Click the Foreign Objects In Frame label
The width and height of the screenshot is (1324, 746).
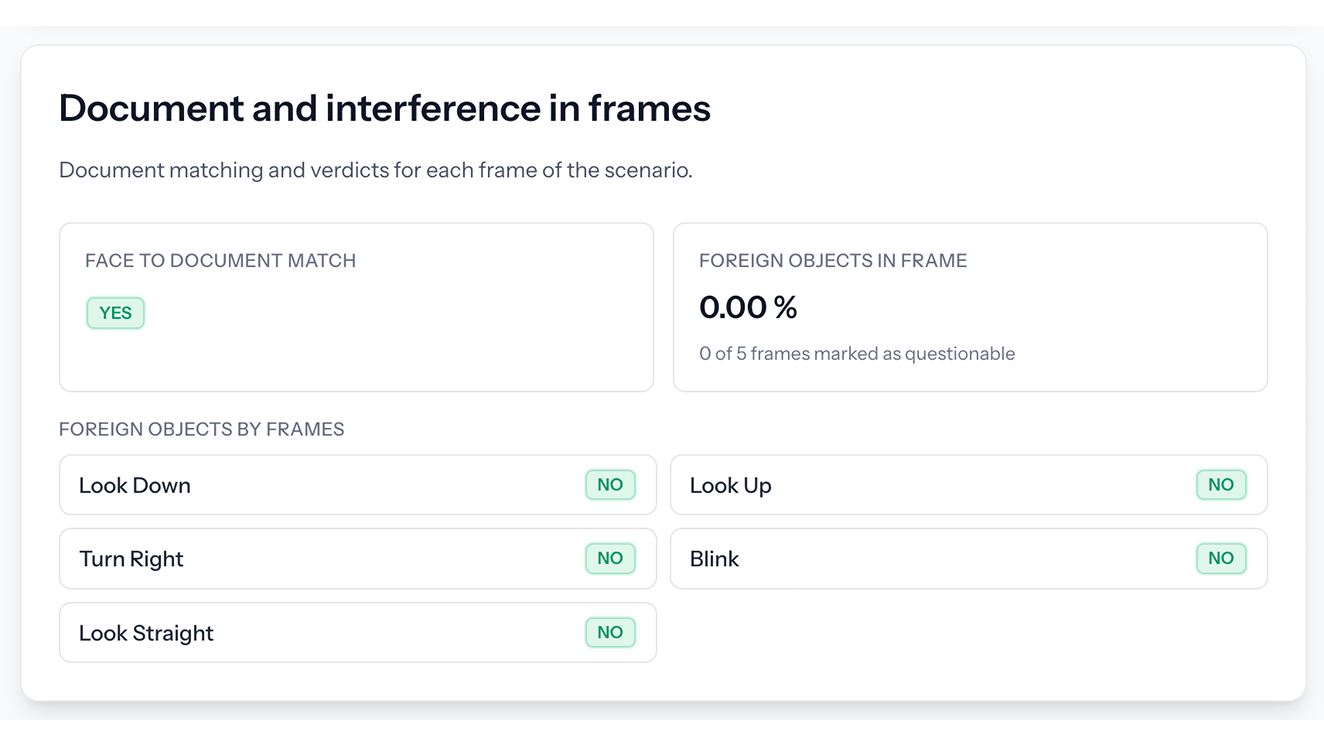(x=832, y=261)
